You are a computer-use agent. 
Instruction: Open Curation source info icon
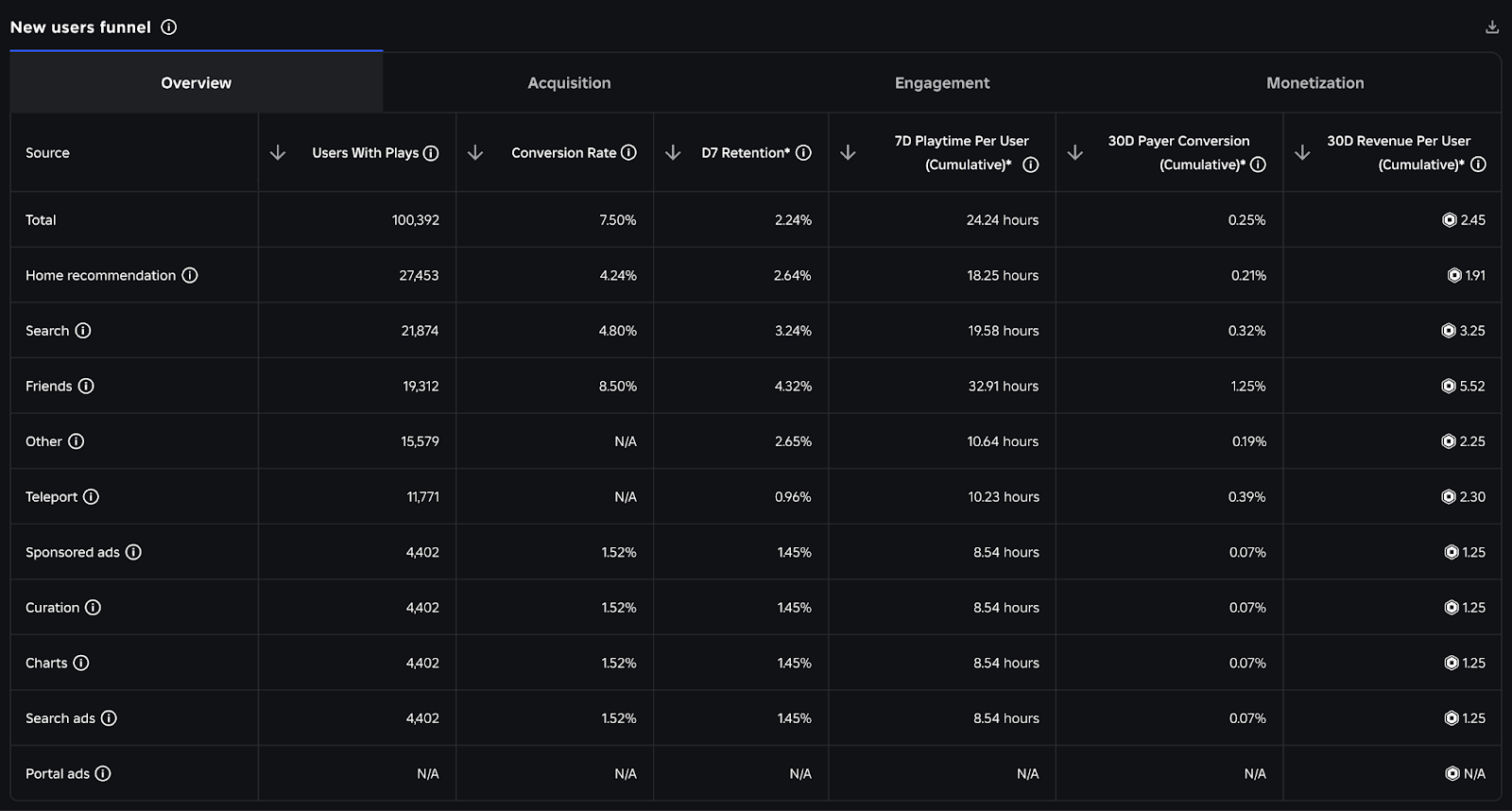[x=93, y=608]
